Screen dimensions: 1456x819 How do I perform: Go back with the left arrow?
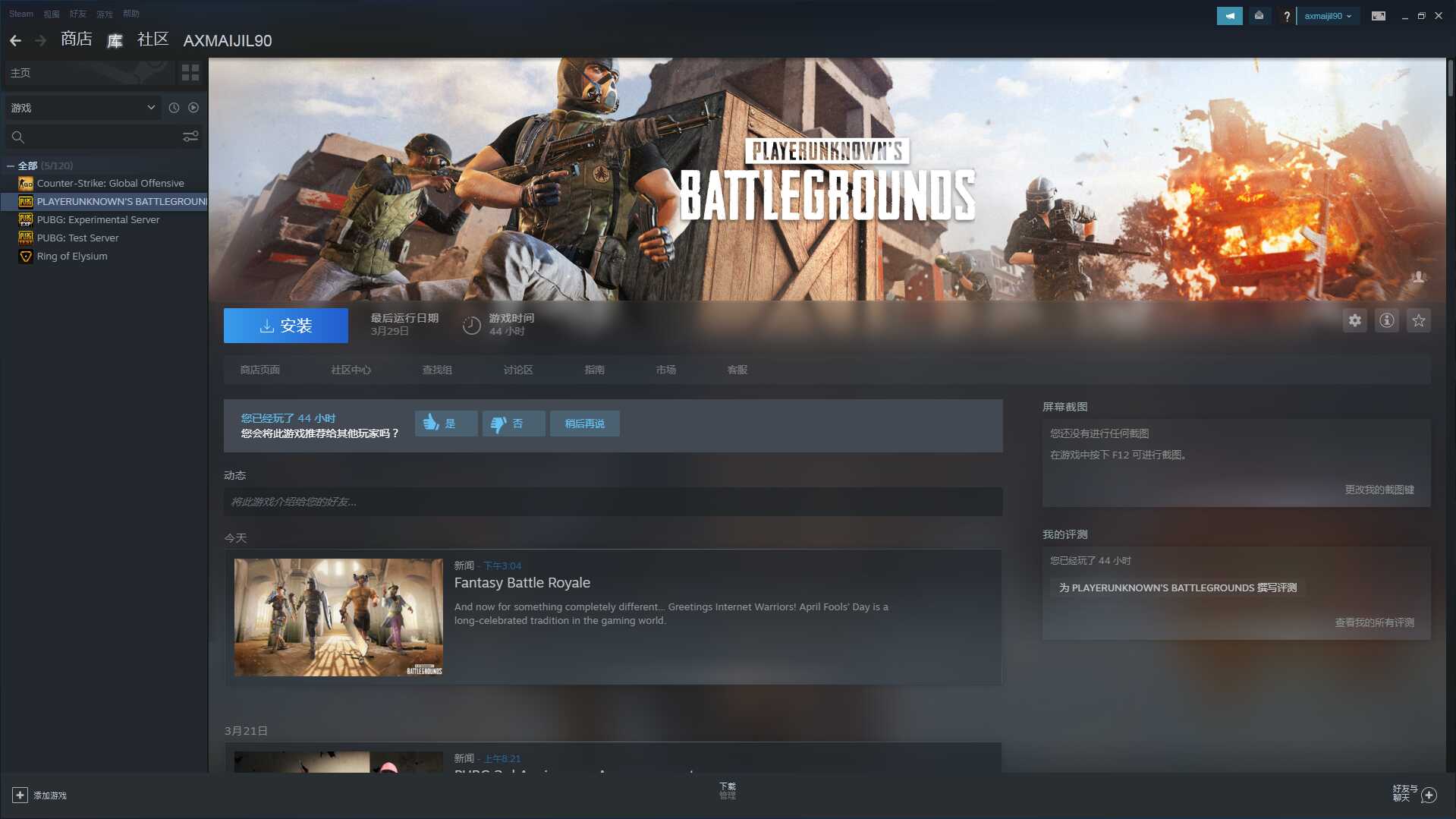click(15, 40)
